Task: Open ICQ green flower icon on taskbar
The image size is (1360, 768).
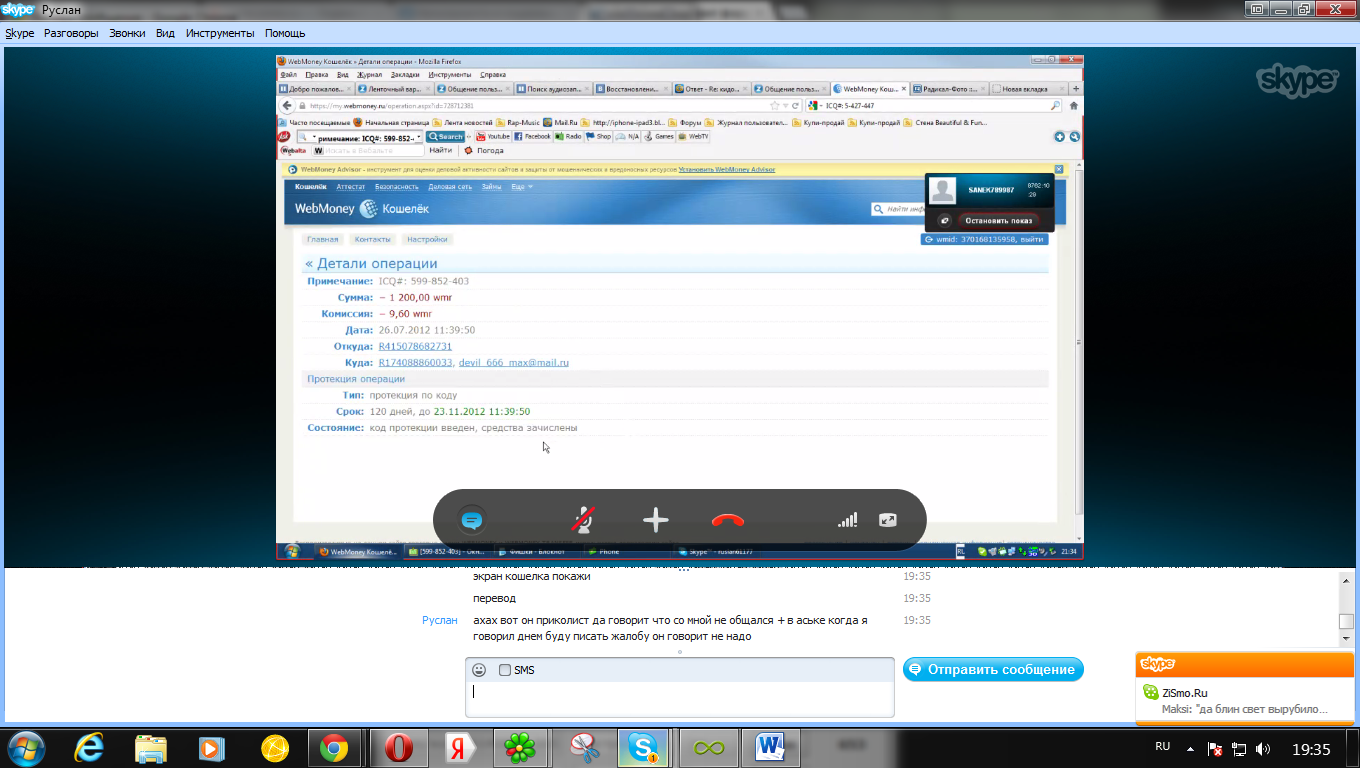Action: (x=518, y=747)
